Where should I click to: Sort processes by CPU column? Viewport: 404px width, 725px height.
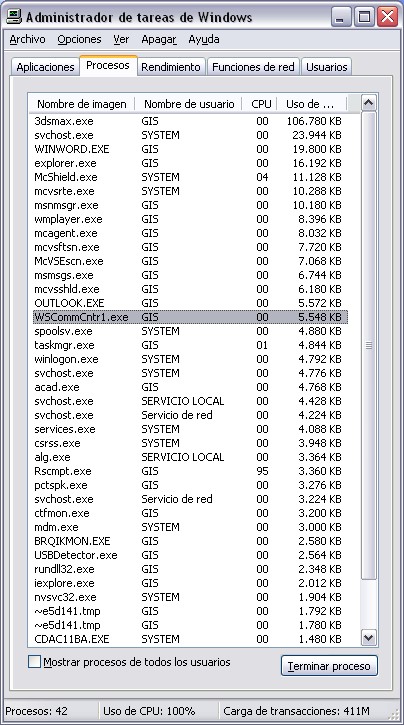[260, 104]
